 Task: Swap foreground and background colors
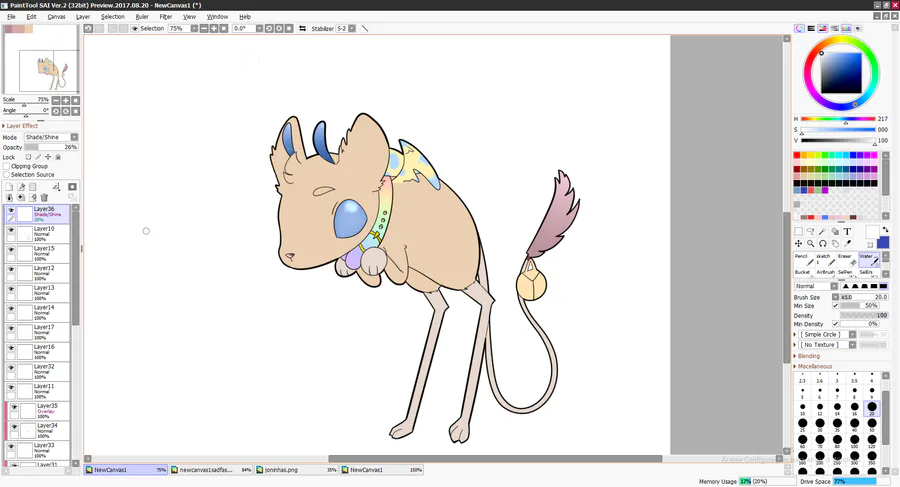[x=885, y=230]
